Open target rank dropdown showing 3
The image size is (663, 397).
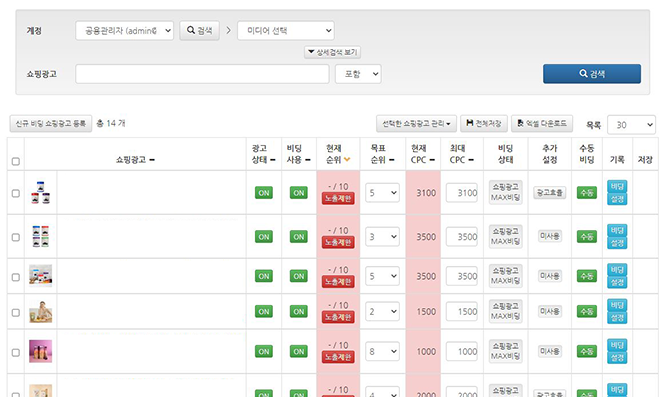tap(382, 237)
